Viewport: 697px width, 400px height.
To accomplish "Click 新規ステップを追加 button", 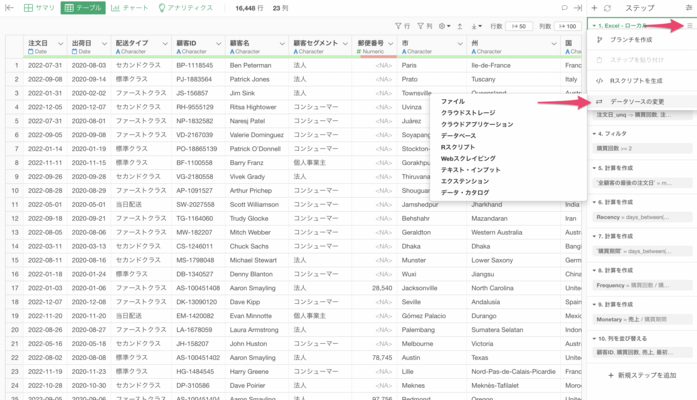I will pyautogui.click(x=642, y=375).
